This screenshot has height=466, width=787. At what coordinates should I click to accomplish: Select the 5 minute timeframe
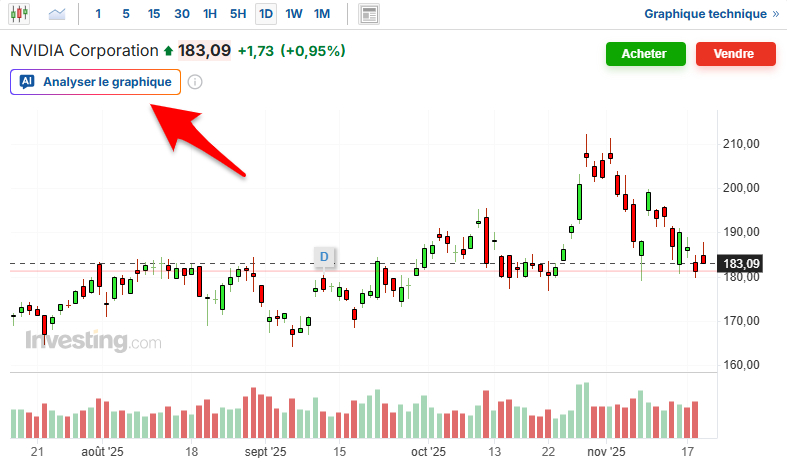(125, 14)
